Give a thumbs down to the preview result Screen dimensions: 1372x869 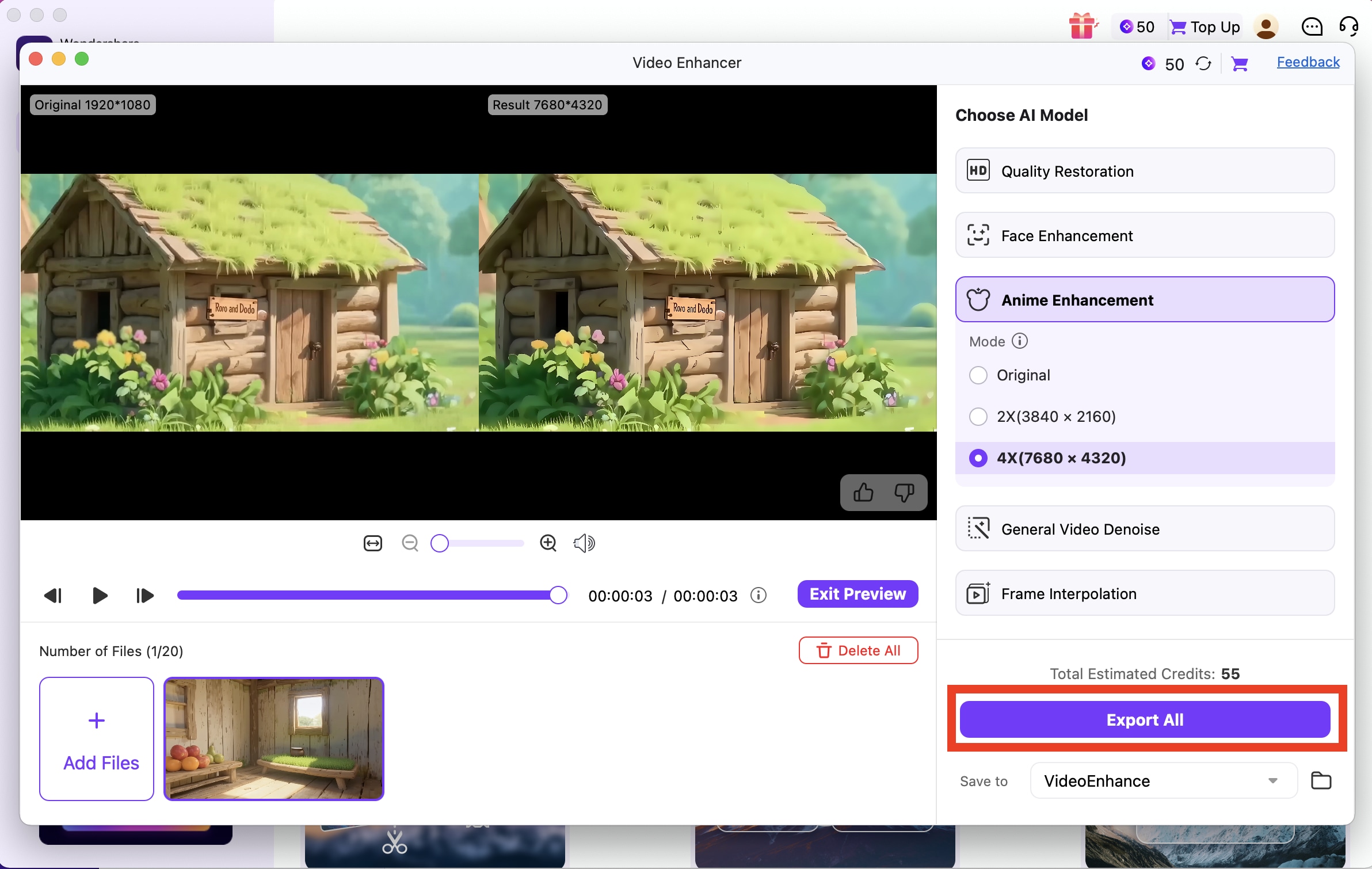904,493
